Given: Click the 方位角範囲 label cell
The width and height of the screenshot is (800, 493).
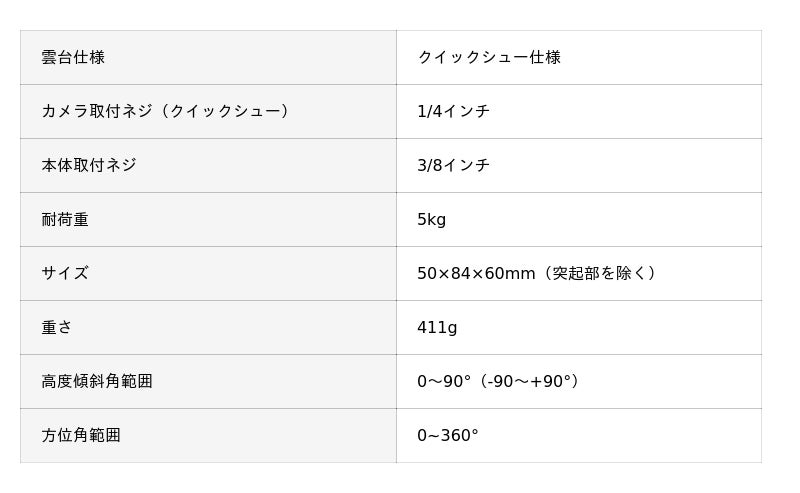Looking at the screenshot, I should pyautogui.click(x=208, y=436).
